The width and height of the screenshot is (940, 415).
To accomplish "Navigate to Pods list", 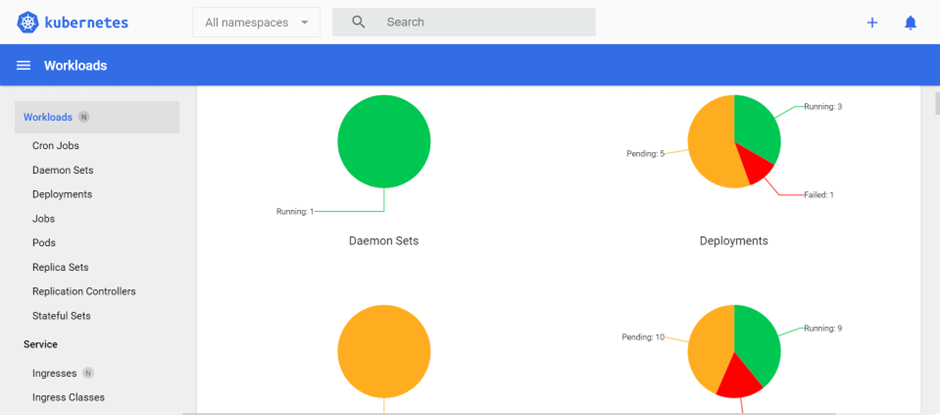I will click(44, 243).
